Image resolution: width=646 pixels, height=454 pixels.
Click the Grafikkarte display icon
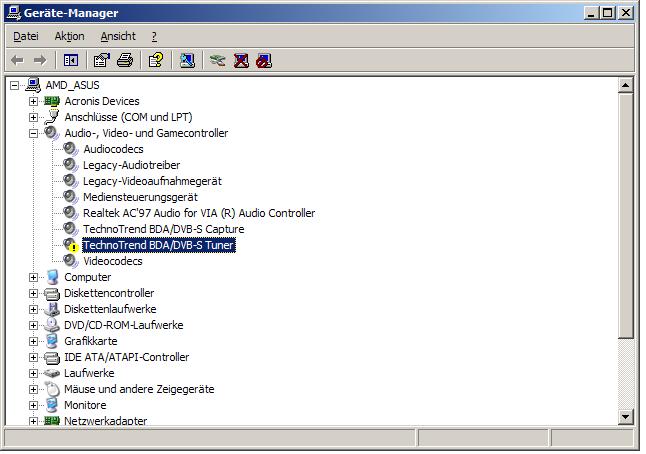coord(52,341)
